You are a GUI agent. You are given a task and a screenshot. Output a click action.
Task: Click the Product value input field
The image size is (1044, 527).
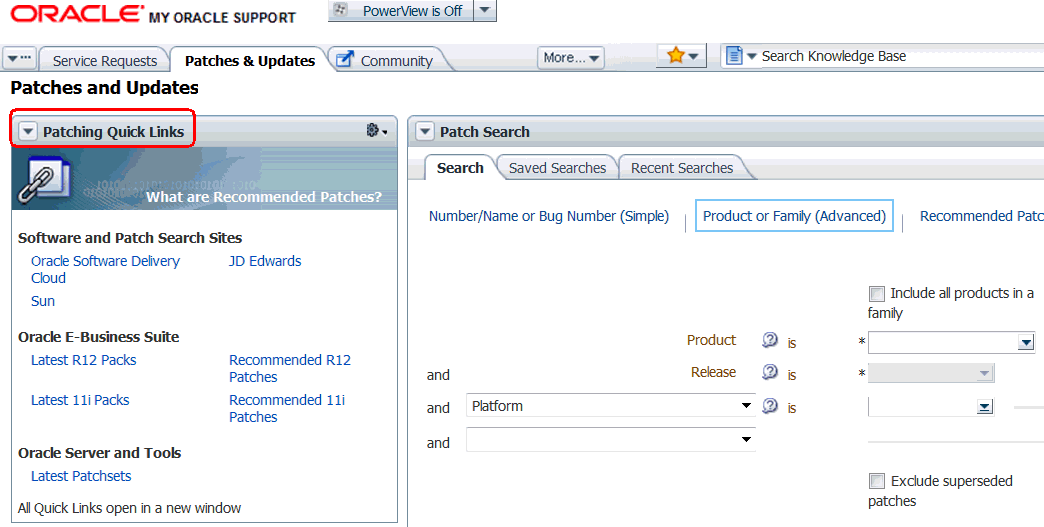click(x=943, y=343)
